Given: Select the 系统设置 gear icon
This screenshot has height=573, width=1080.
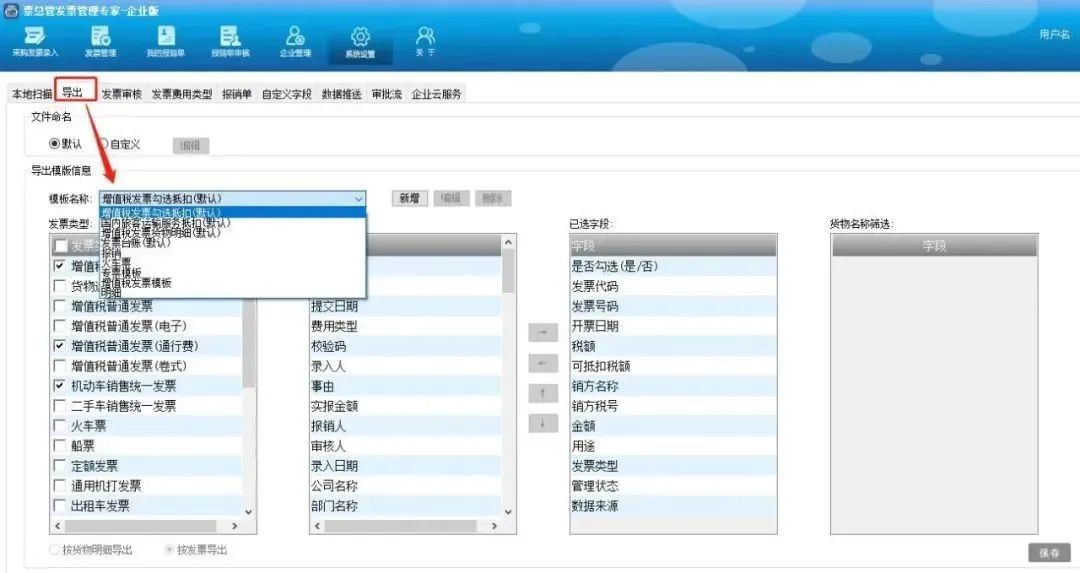Looking at the screenshot, I should (360, 40).
